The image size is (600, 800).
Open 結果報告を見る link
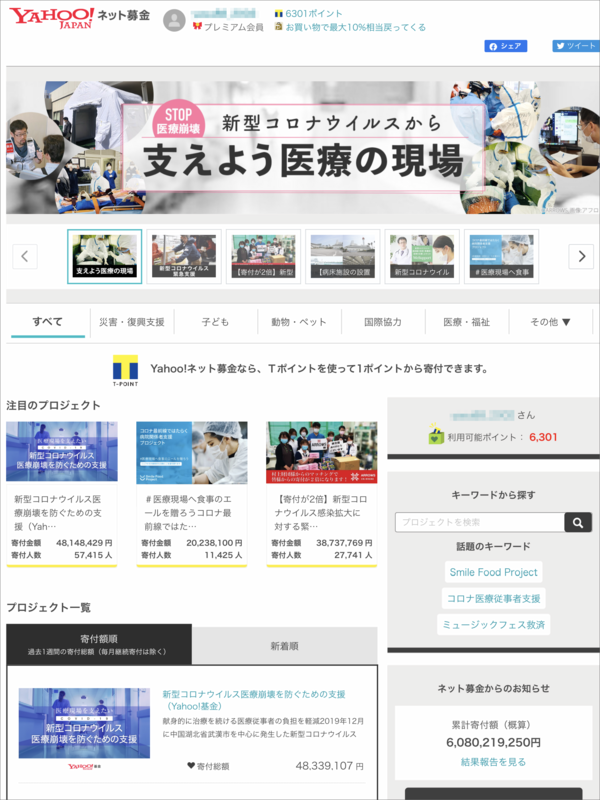click(x=493, y=762)
